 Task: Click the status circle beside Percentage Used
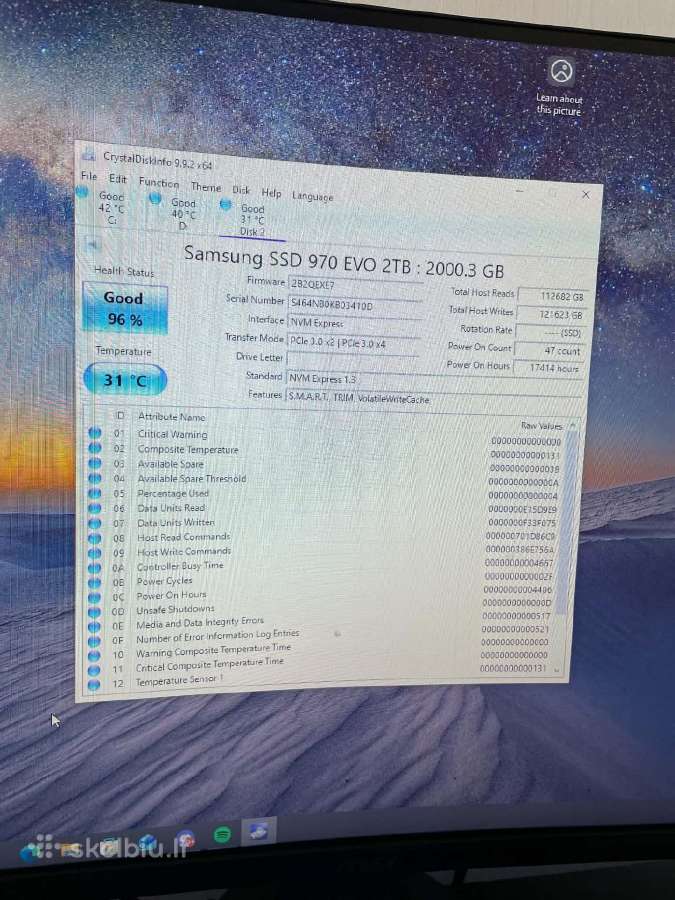[95, 493]
